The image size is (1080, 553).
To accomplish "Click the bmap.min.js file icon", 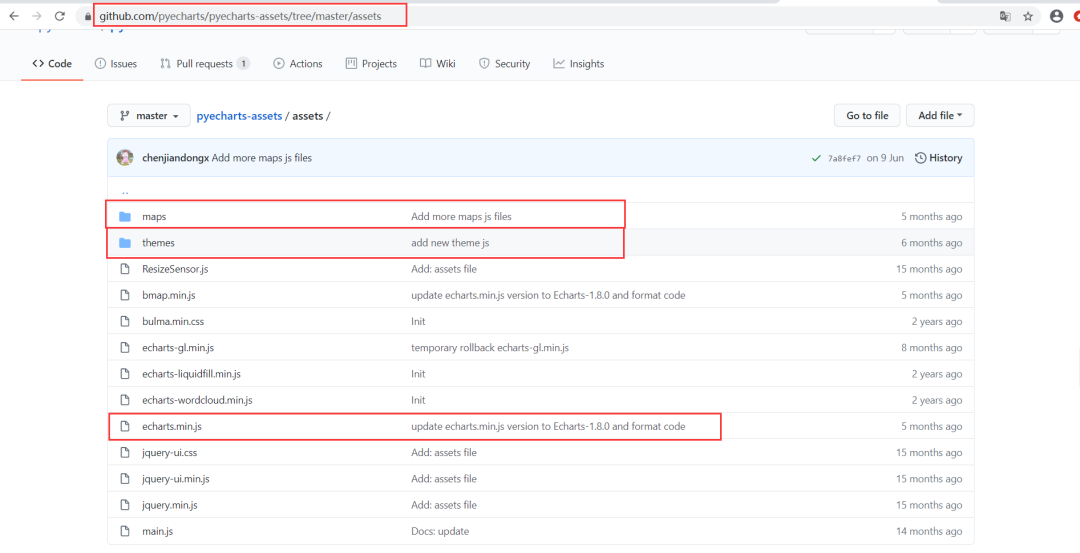I will click(x=125, y=295).
